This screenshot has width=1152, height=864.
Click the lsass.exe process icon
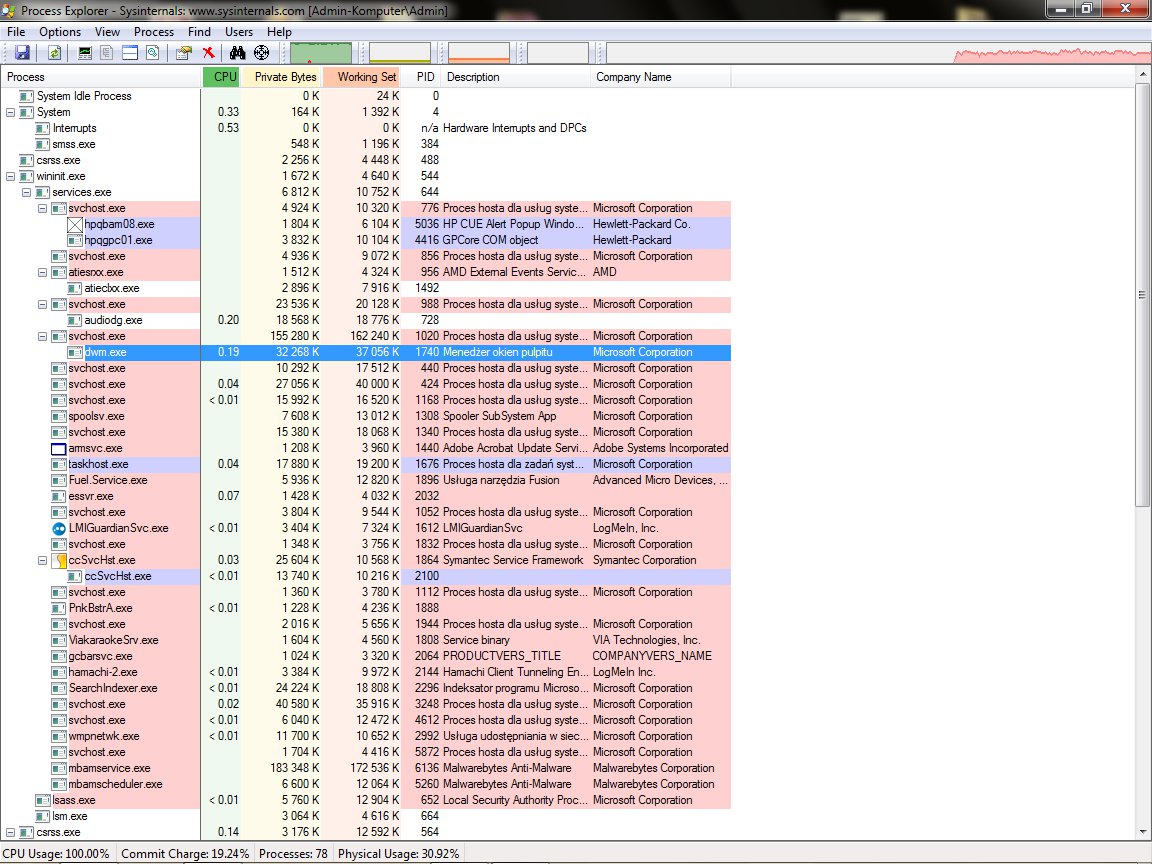43,800
